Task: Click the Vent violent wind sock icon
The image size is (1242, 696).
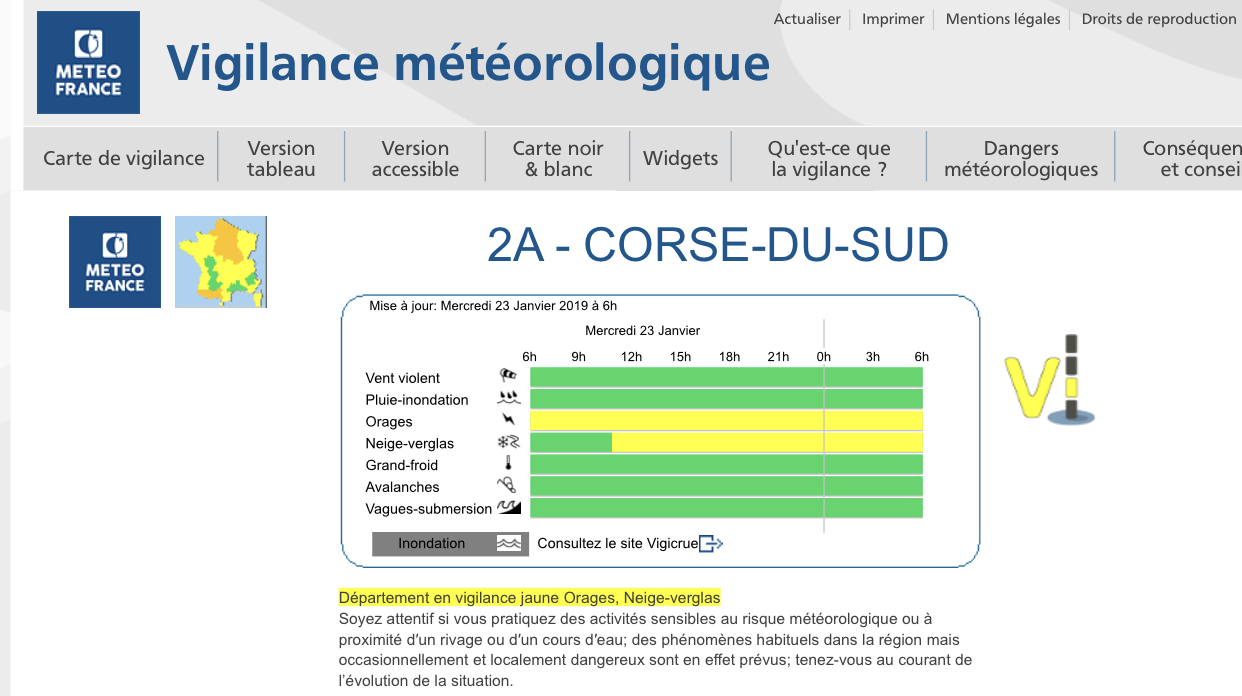Action: click(509, 377)
